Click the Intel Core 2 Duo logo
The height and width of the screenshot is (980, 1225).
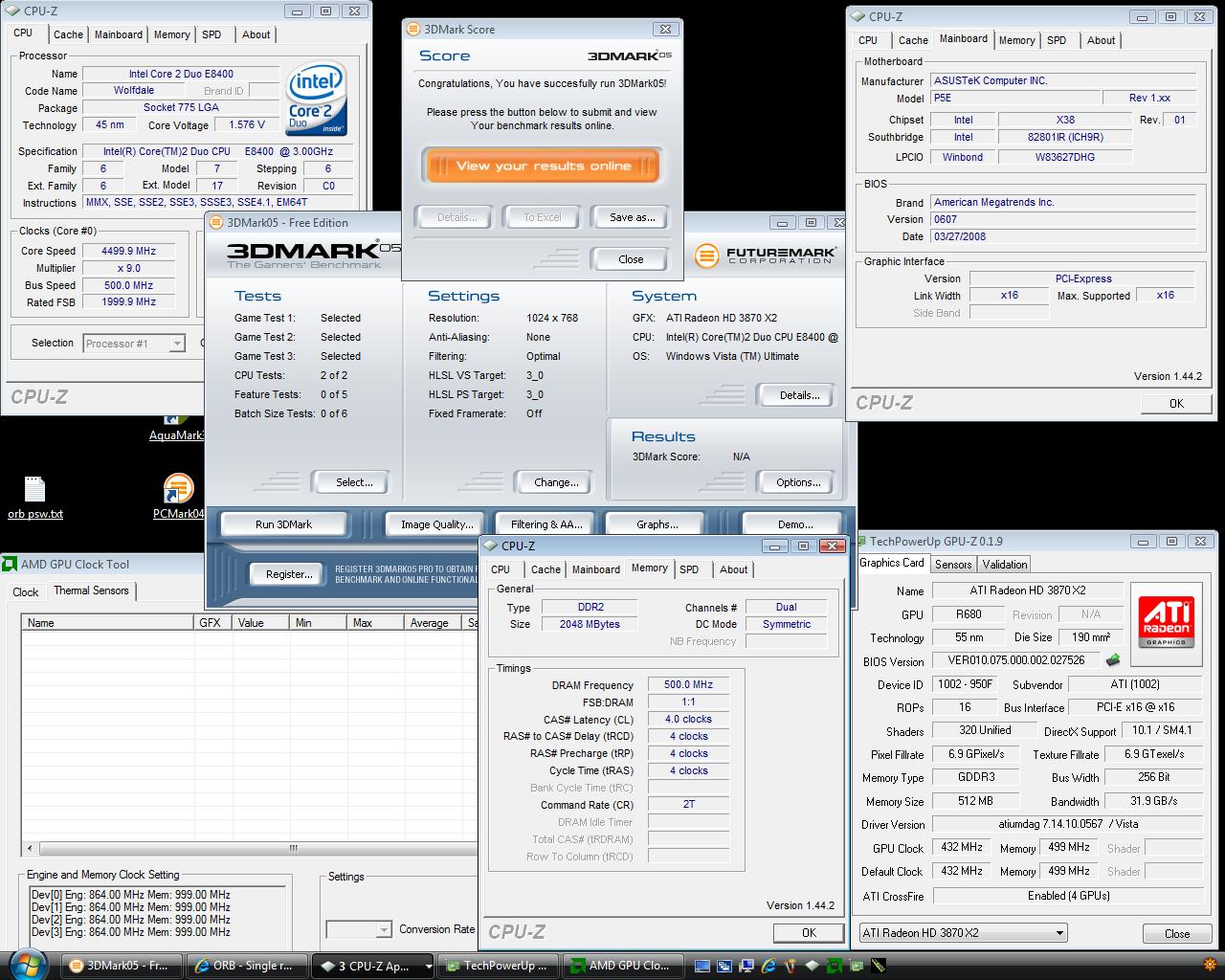click(316, 100)
